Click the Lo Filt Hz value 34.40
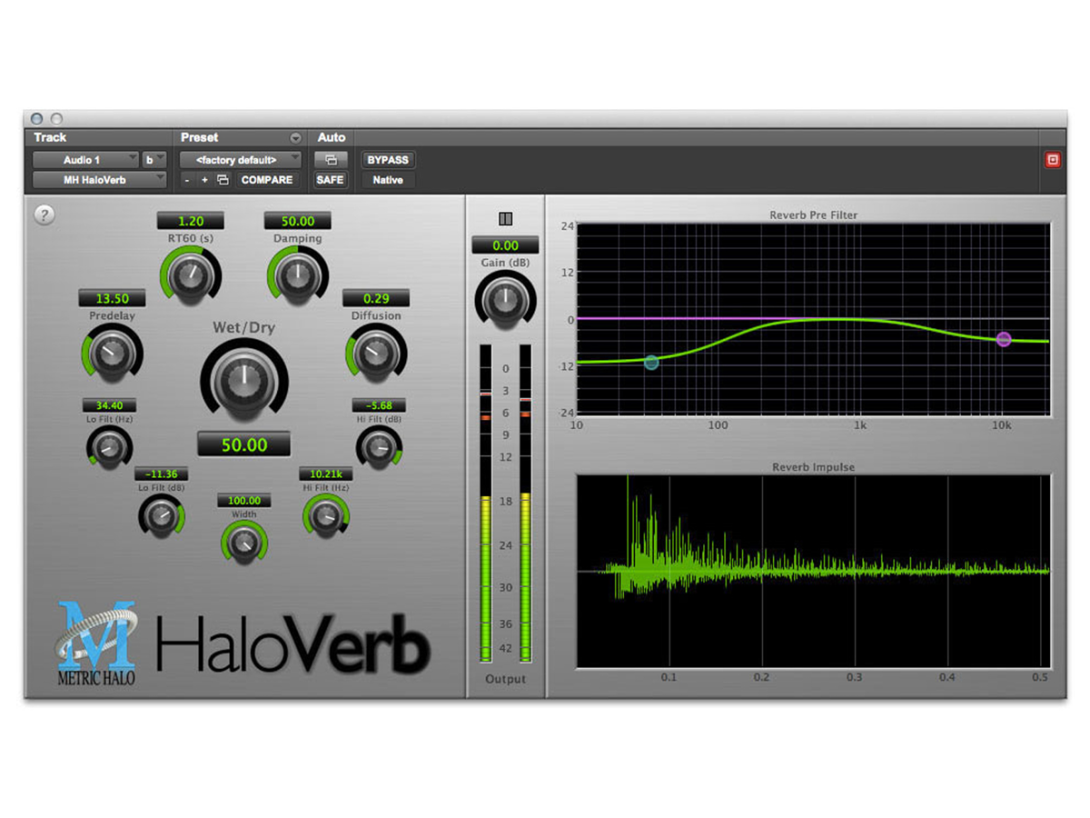This screenshot has width=1090, height=818. 109,405
